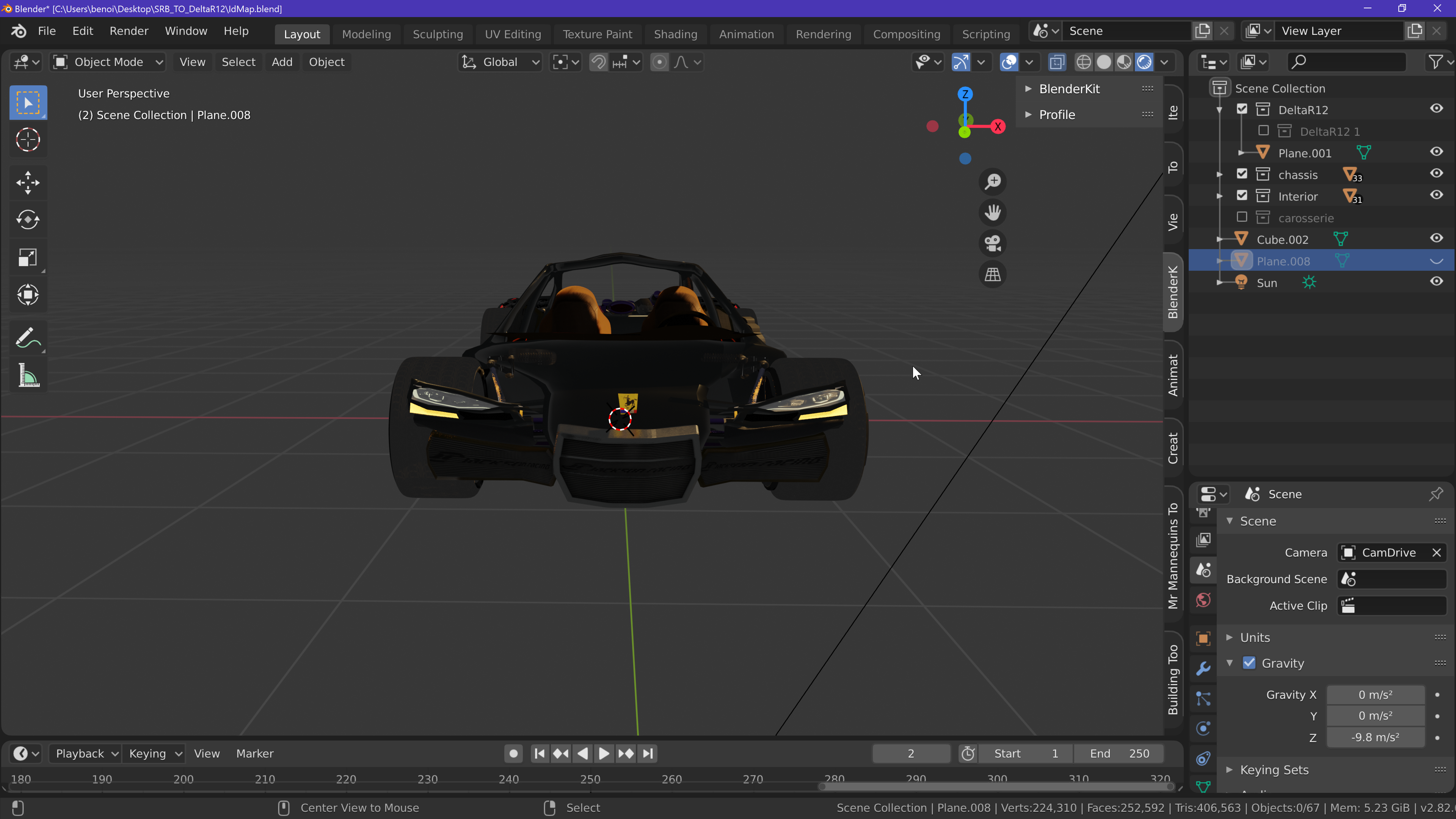Viewport: 1456px width, 819px height.
Task: Click the End frame field
Action: 1119,753
